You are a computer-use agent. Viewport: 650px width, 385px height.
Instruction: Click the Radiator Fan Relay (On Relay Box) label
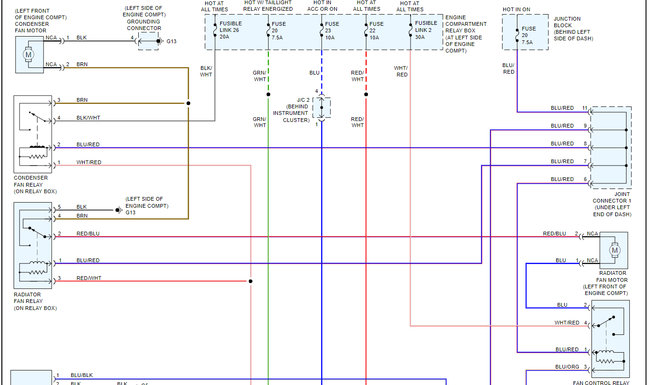(35, 301)
